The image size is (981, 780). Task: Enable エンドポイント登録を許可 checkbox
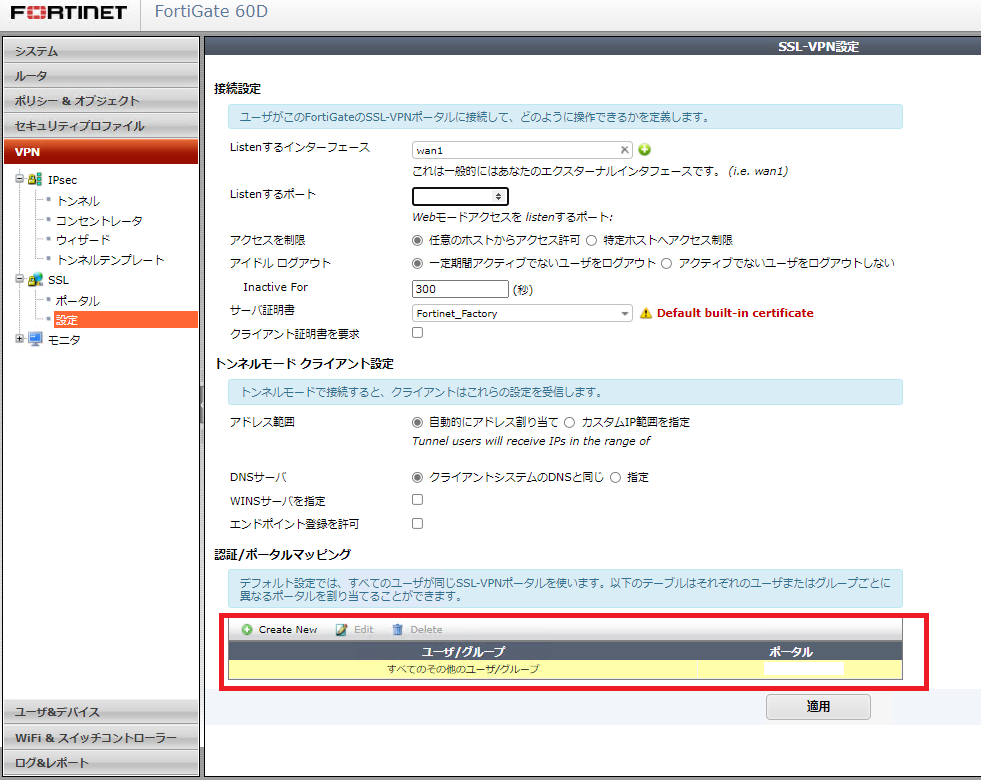(417, 524)
